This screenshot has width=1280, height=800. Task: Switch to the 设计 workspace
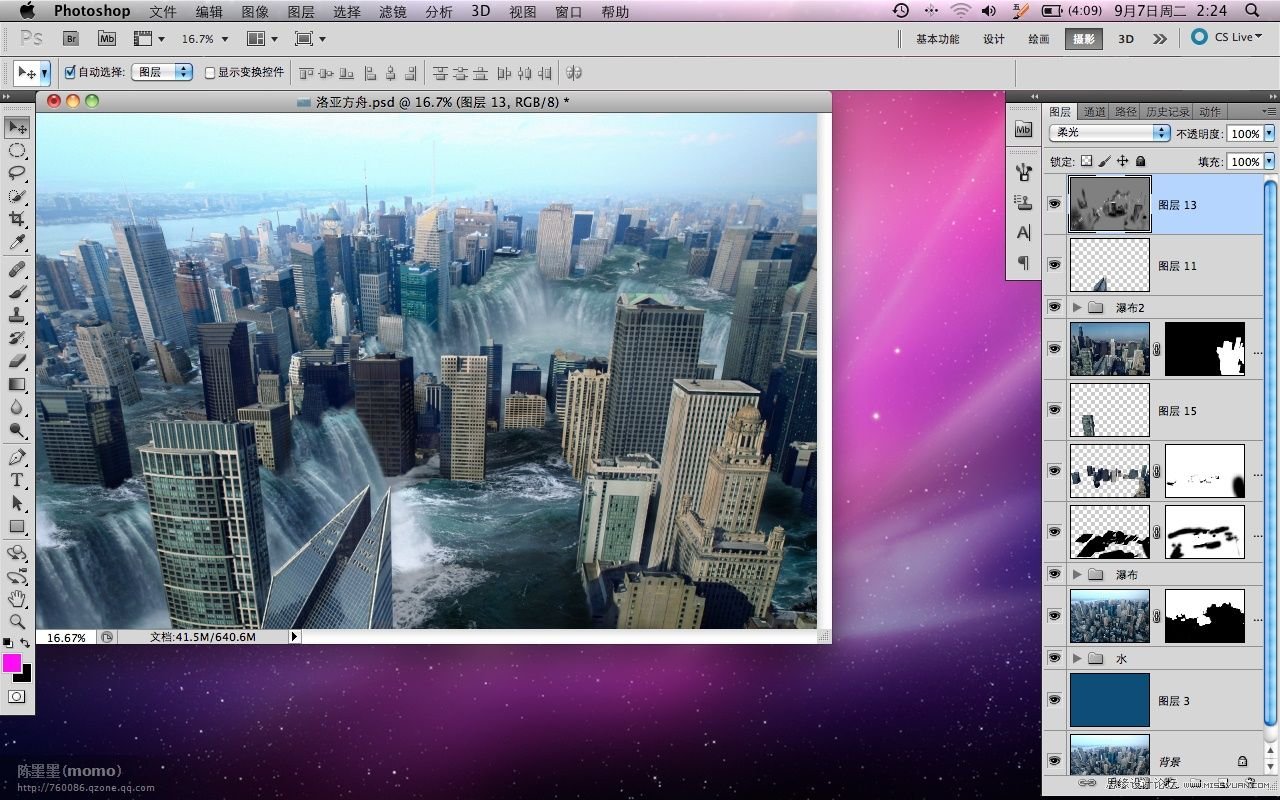[x=993, y=39]
